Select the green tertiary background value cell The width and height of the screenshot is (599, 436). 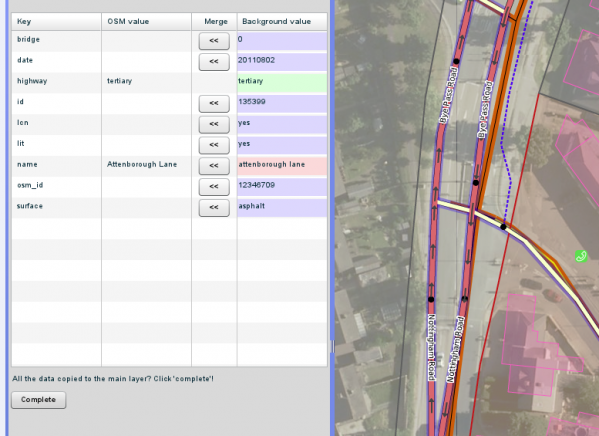pyautogui.click(x=282, y=83)
